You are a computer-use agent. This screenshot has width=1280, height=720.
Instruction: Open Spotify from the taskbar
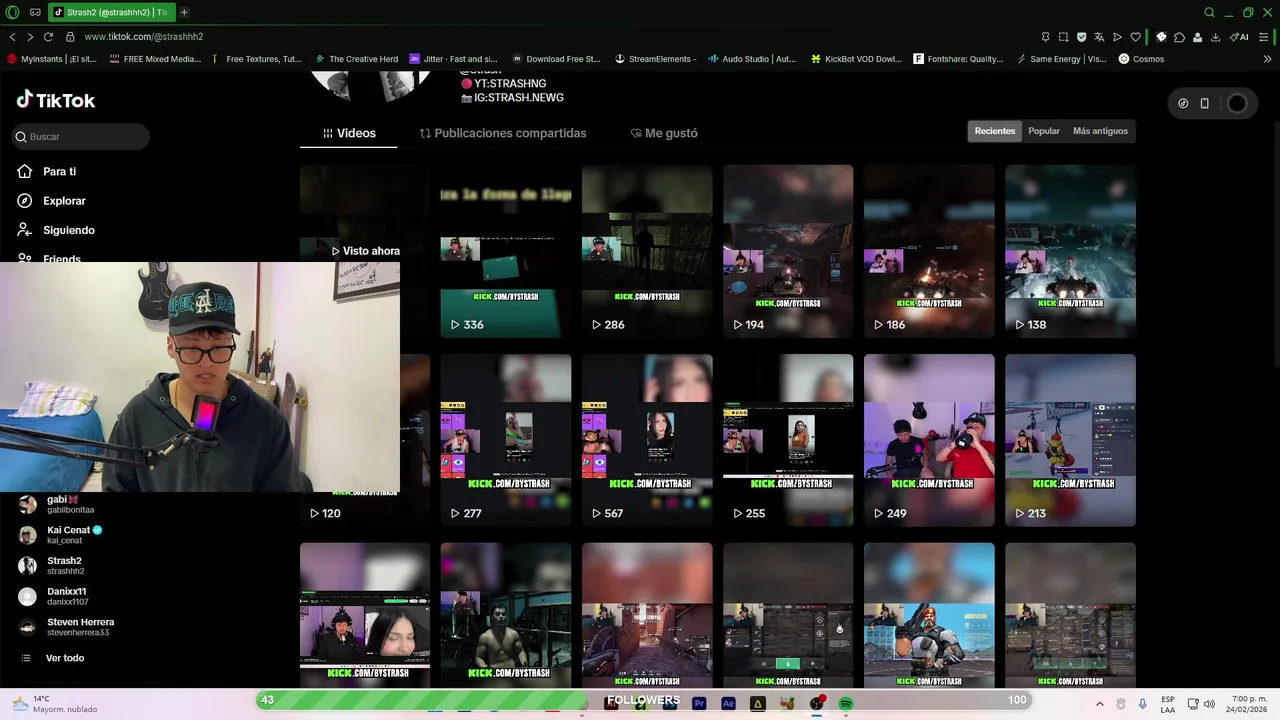click(845, 704)
